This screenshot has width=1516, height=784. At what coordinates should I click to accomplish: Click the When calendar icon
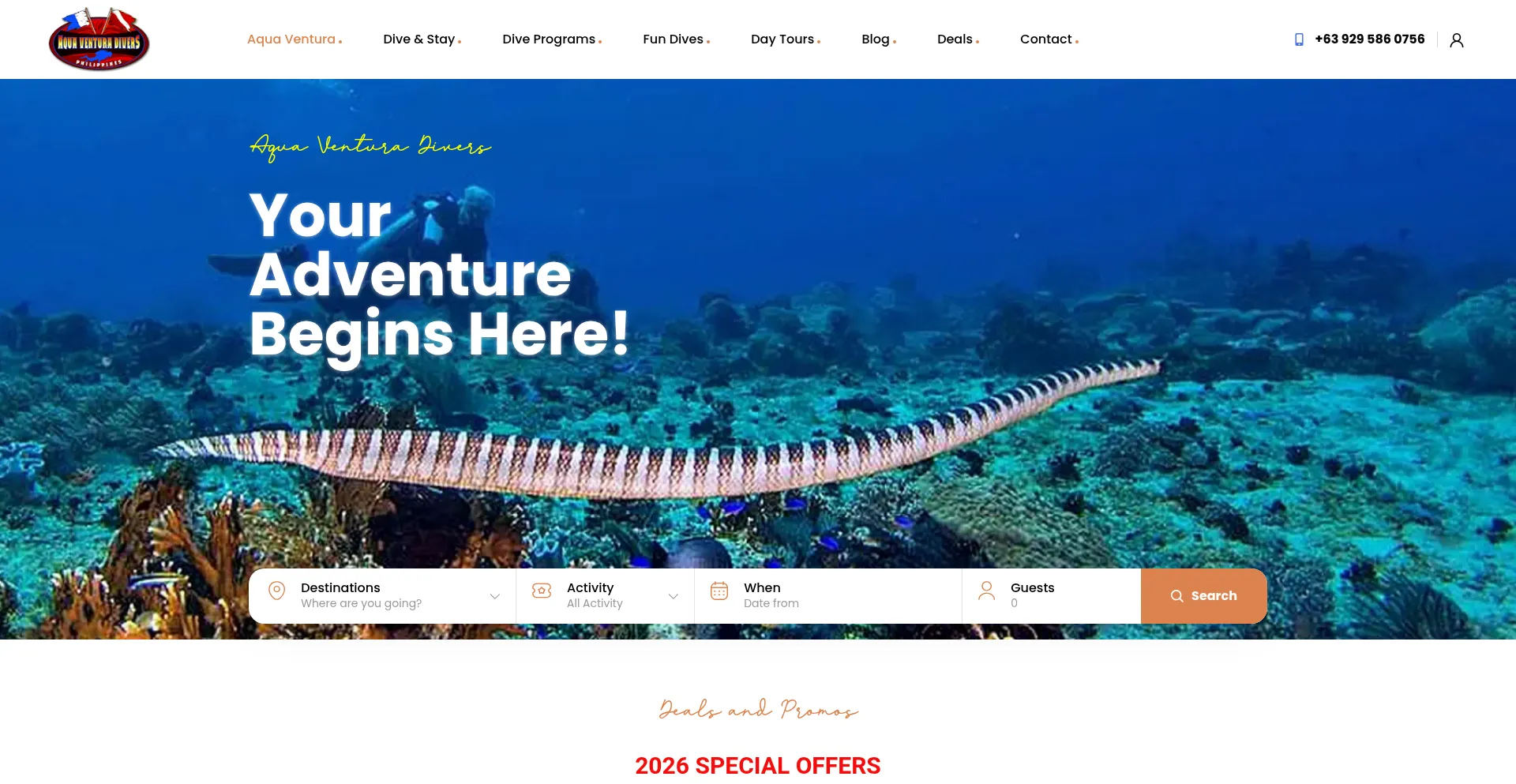click(x=719, y=591)
